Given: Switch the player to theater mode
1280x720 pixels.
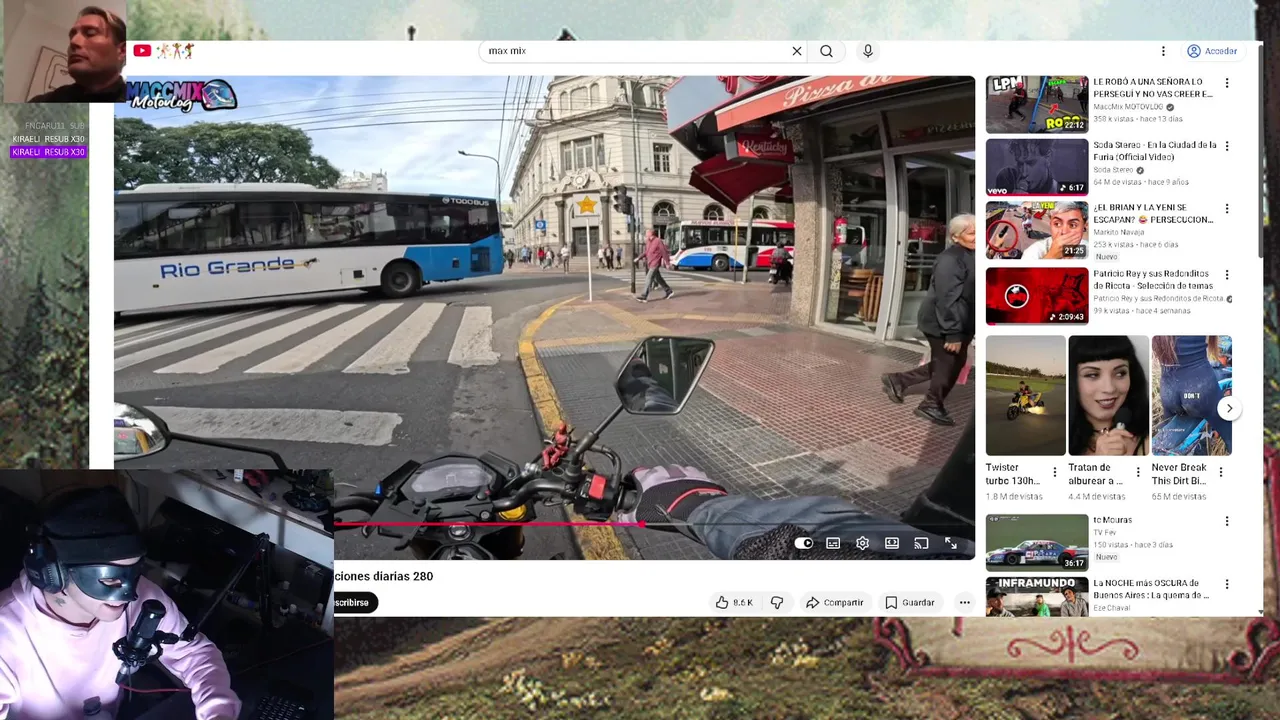Looking at the screenshot, I should [892, 543].
